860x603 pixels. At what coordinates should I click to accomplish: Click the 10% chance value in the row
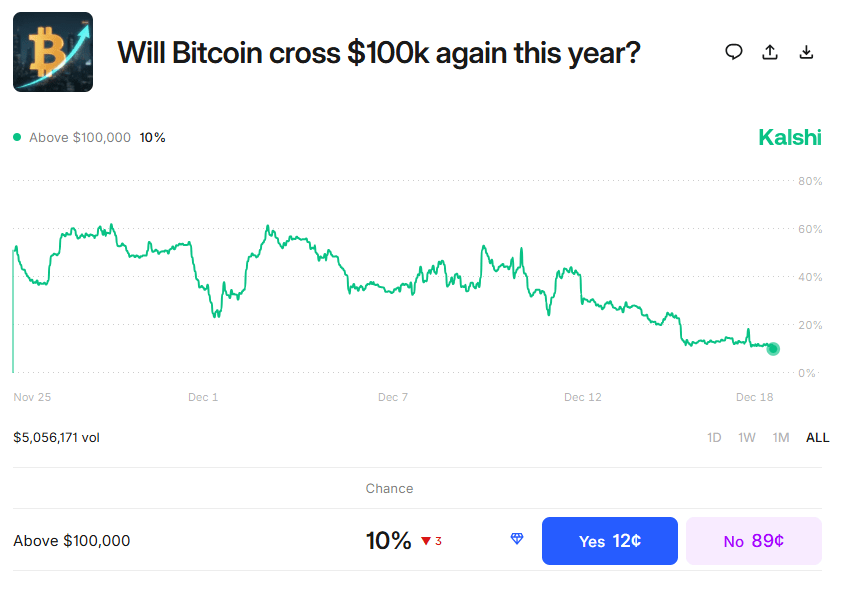click(388, 541)
